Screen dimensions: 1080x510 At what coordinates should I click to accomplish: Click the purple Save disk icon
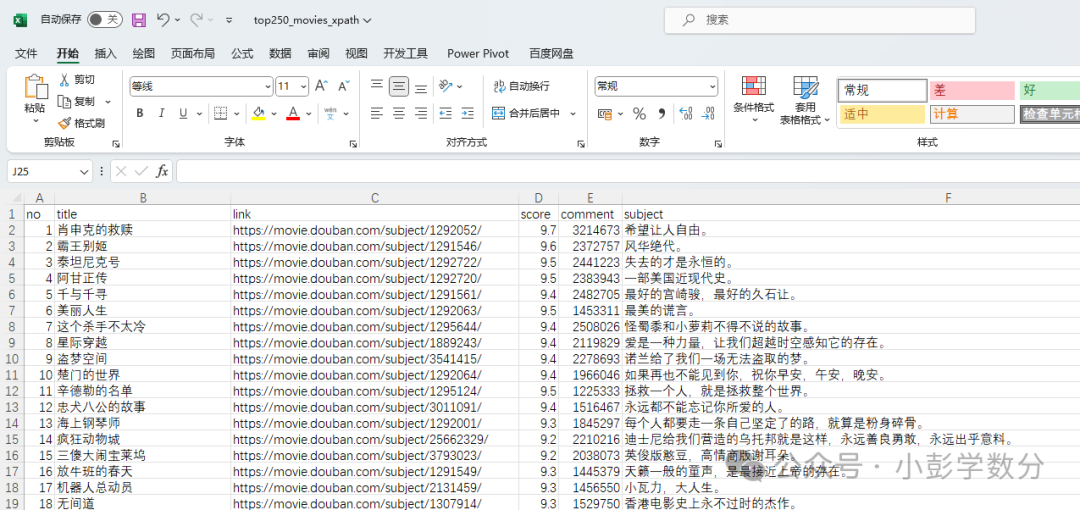138,20
